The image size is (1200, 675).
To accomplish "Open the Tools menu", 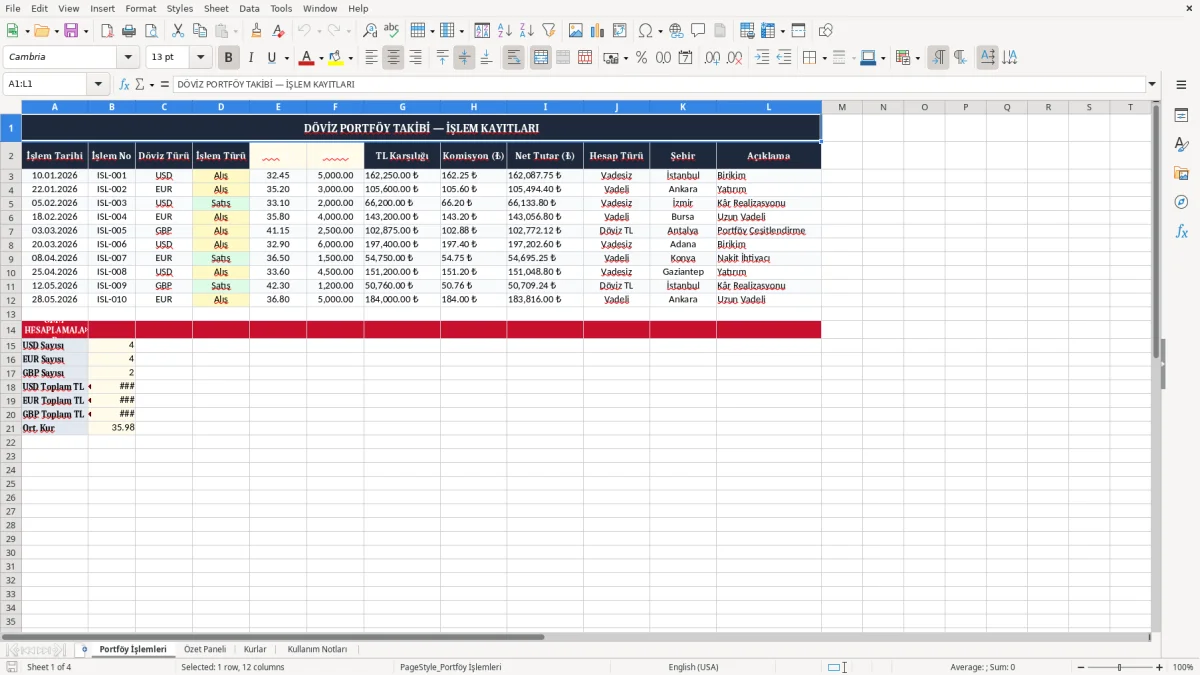I will point(281,8).
